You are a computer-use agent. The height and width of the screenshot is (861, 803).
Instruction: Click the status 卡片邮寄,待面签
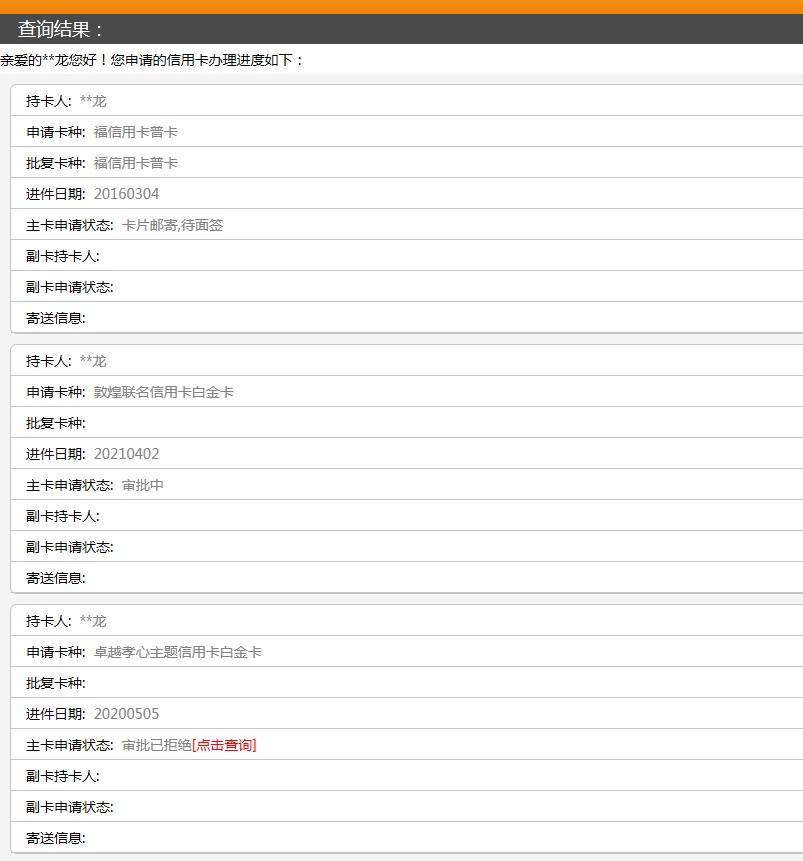172,225
